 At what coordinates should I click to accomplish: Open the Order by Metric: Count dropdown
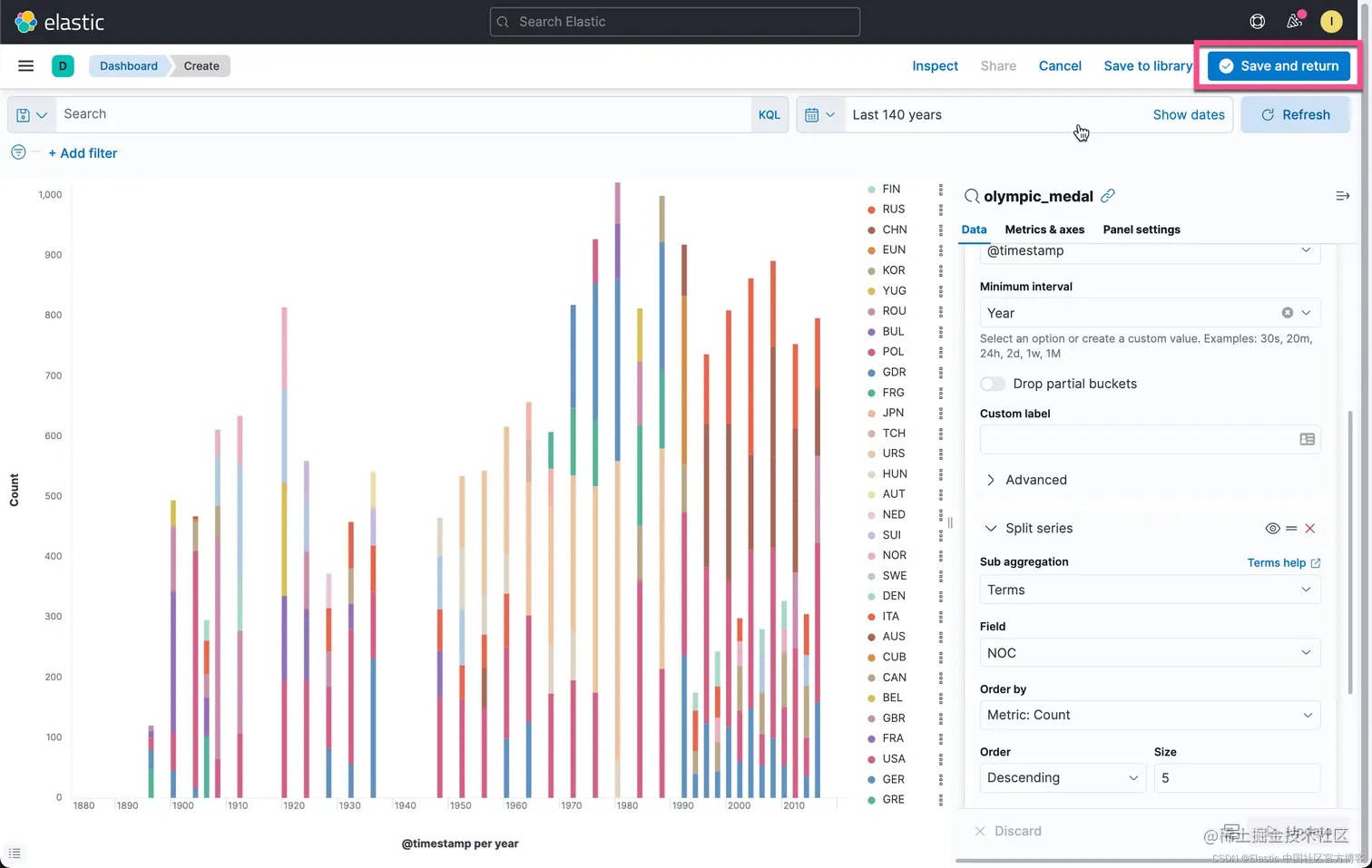pyautogui.click(x=1150, y=715)
